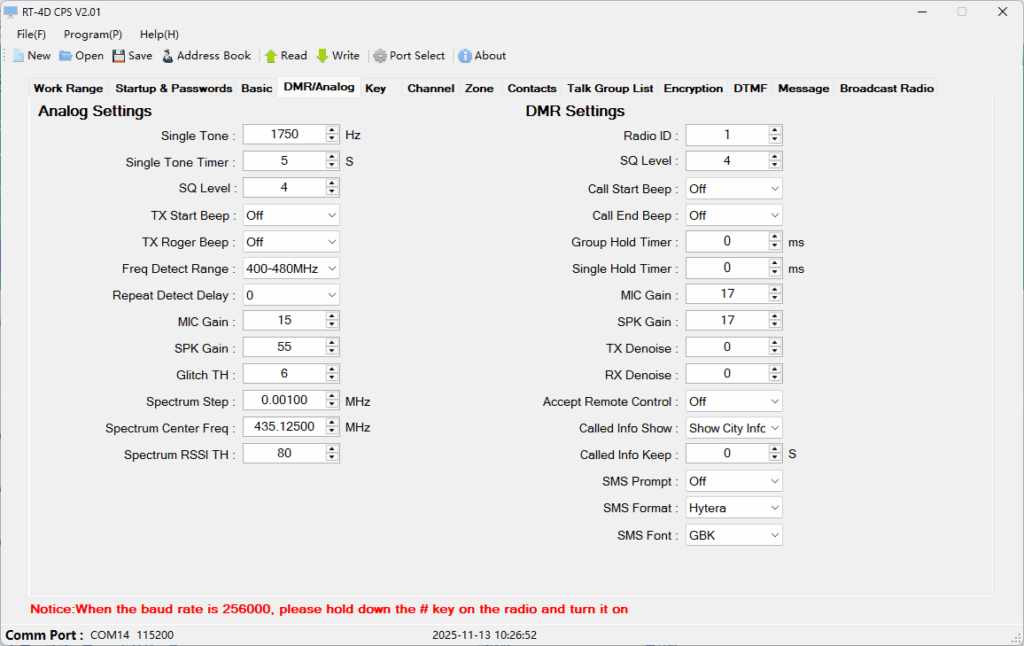The image size is (1024, 646).
Task: Increase the Analog MIC Gain stepper value
Action: [x=333, y=318]
